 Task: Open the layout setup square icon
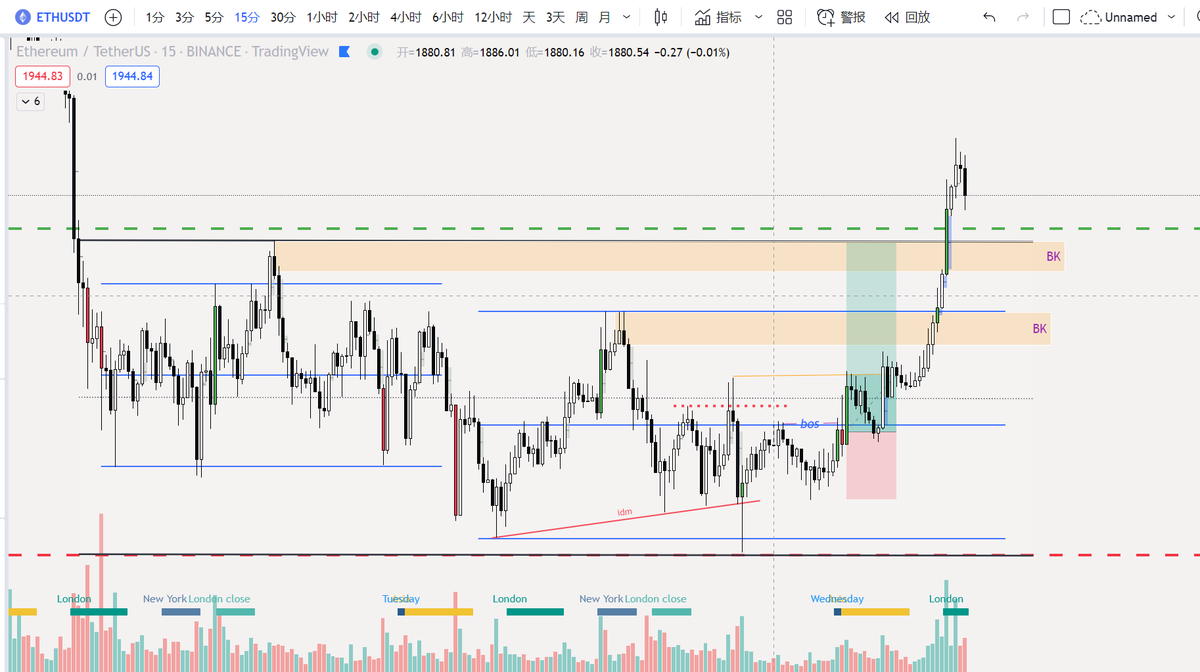click(1061, 17)
